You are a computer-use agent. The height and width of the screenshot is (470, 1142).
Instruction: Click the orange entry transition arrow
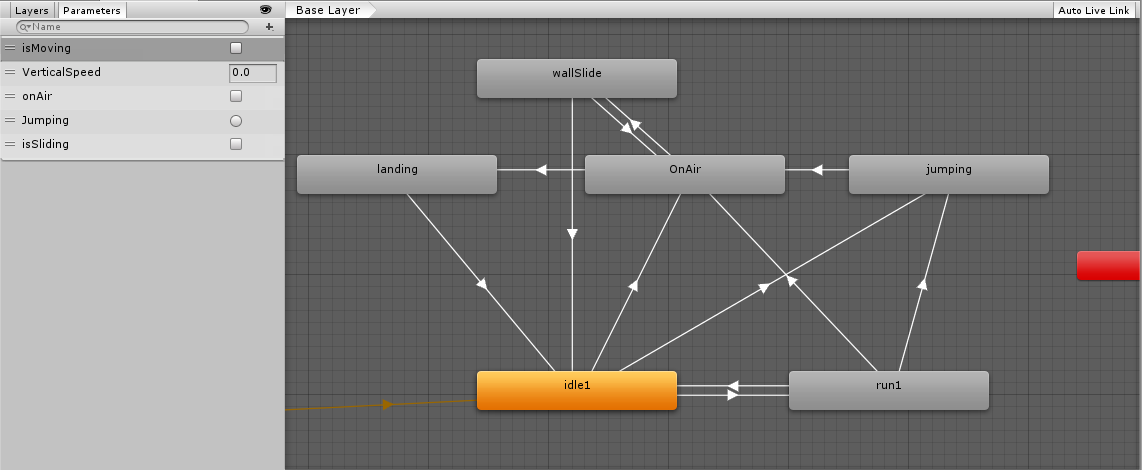388,404
